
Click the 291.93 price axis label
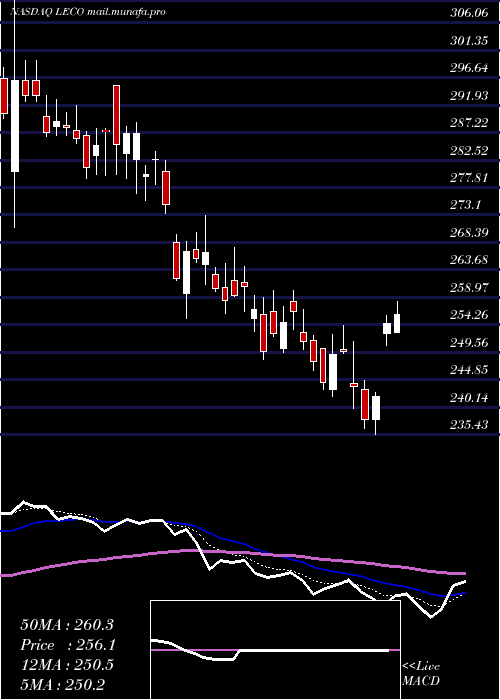469,96
